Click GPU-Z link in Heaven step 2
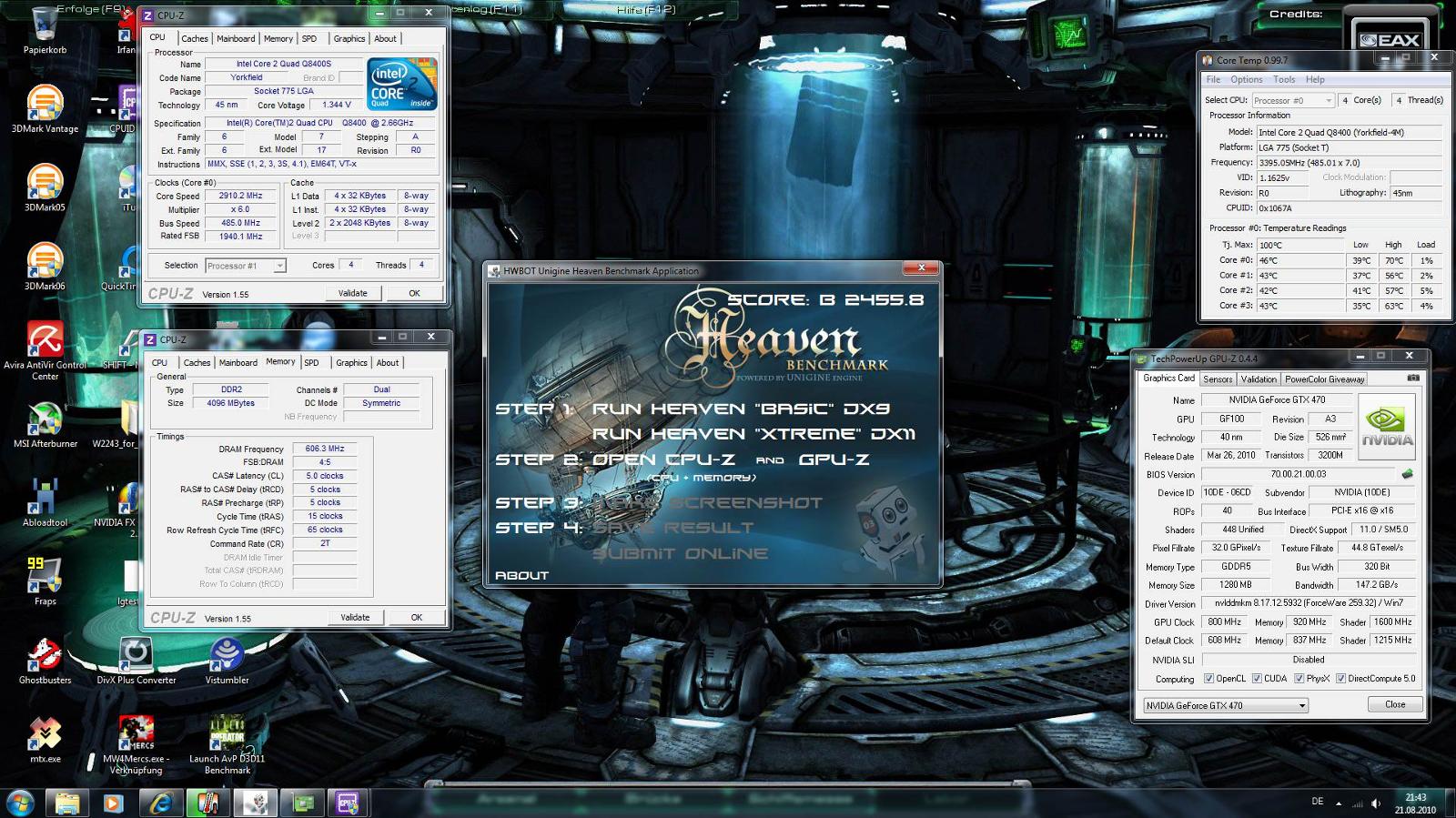 click(834, 459)
